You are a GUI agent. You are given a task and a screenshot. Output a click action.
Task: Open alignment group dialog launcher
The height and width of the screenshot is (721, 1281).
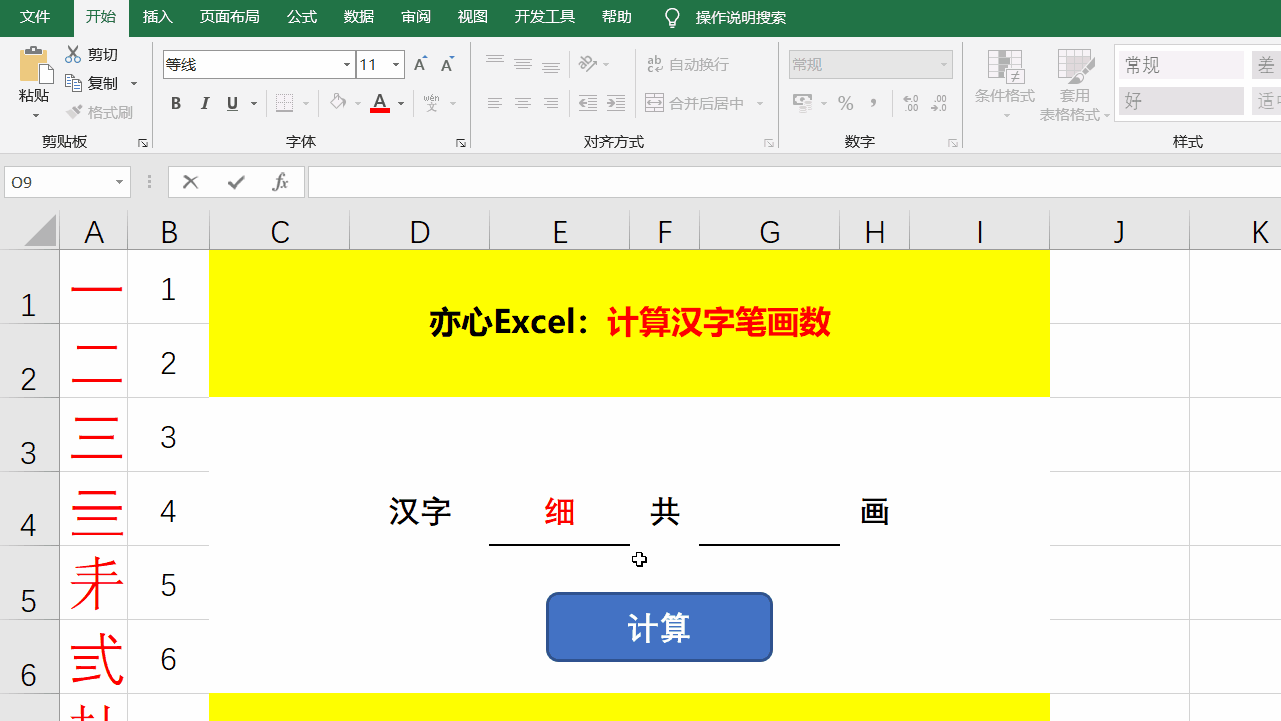pos(768,143)
